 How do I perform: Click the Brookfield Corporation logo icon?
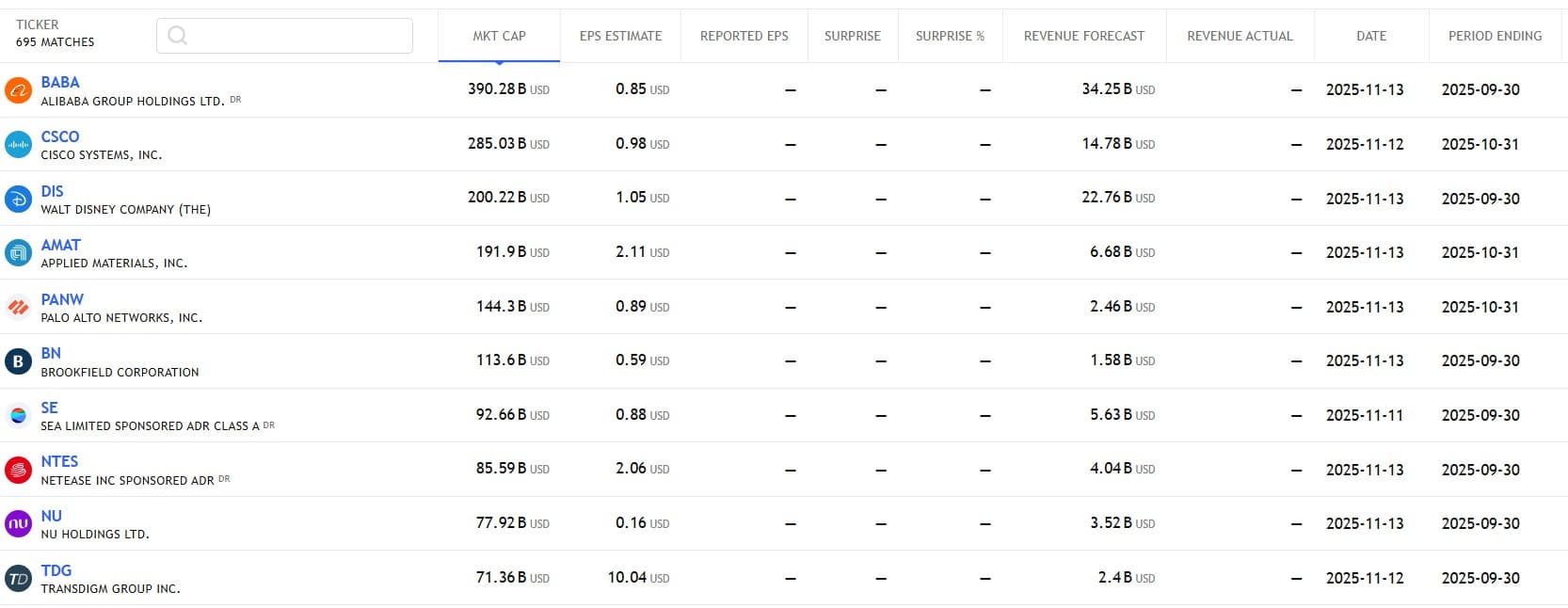click(x=18, y=361)
